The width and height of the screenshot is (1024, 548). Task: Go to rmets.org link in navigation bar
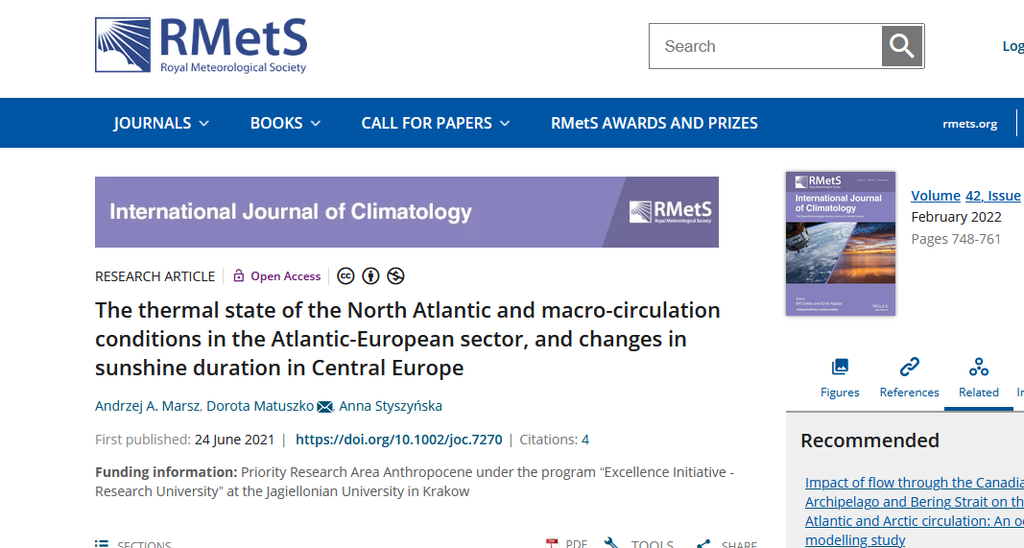click(969, 124)
